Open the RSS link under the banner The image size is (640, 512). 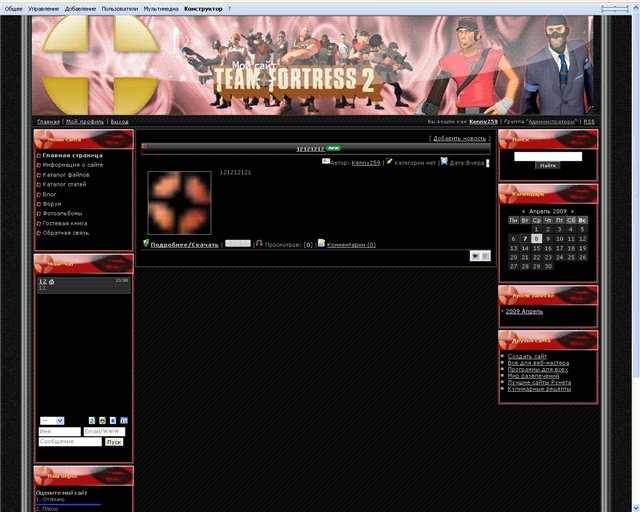[x=589, y=122]
